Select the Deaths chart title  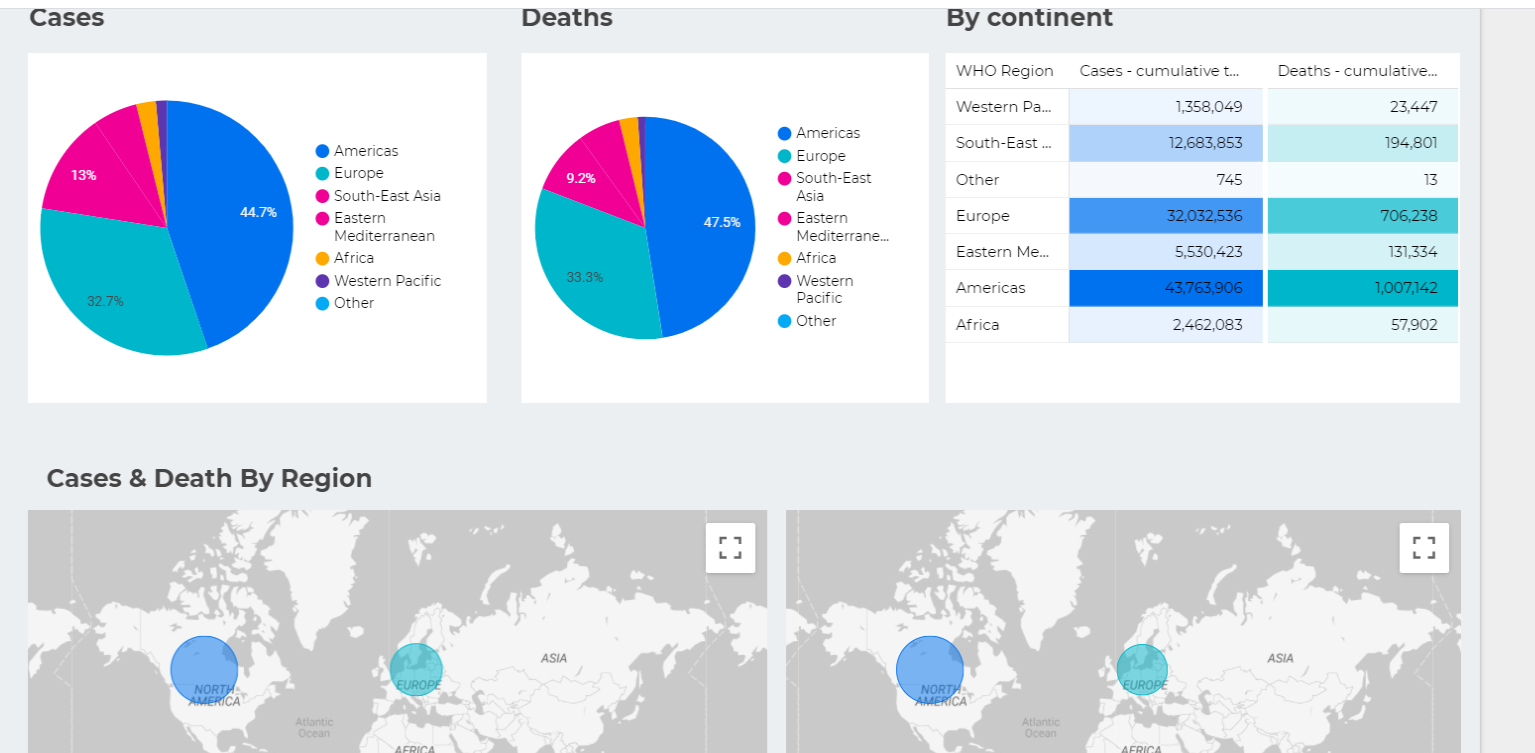tap(566, 16)
